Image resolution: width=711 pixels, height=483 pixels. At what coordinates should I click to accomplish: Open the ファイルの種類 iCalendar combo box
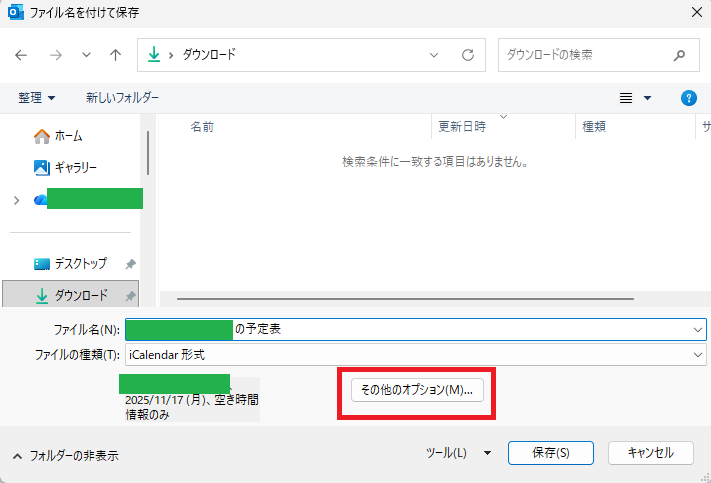416,355
